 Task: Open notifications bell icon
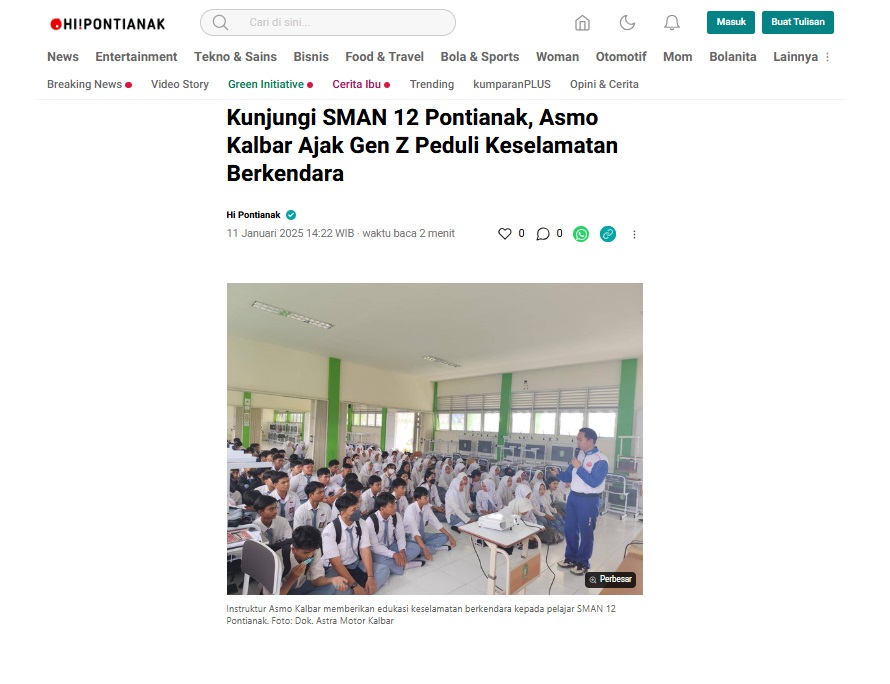pyautogui.click(x=672, y=23)
